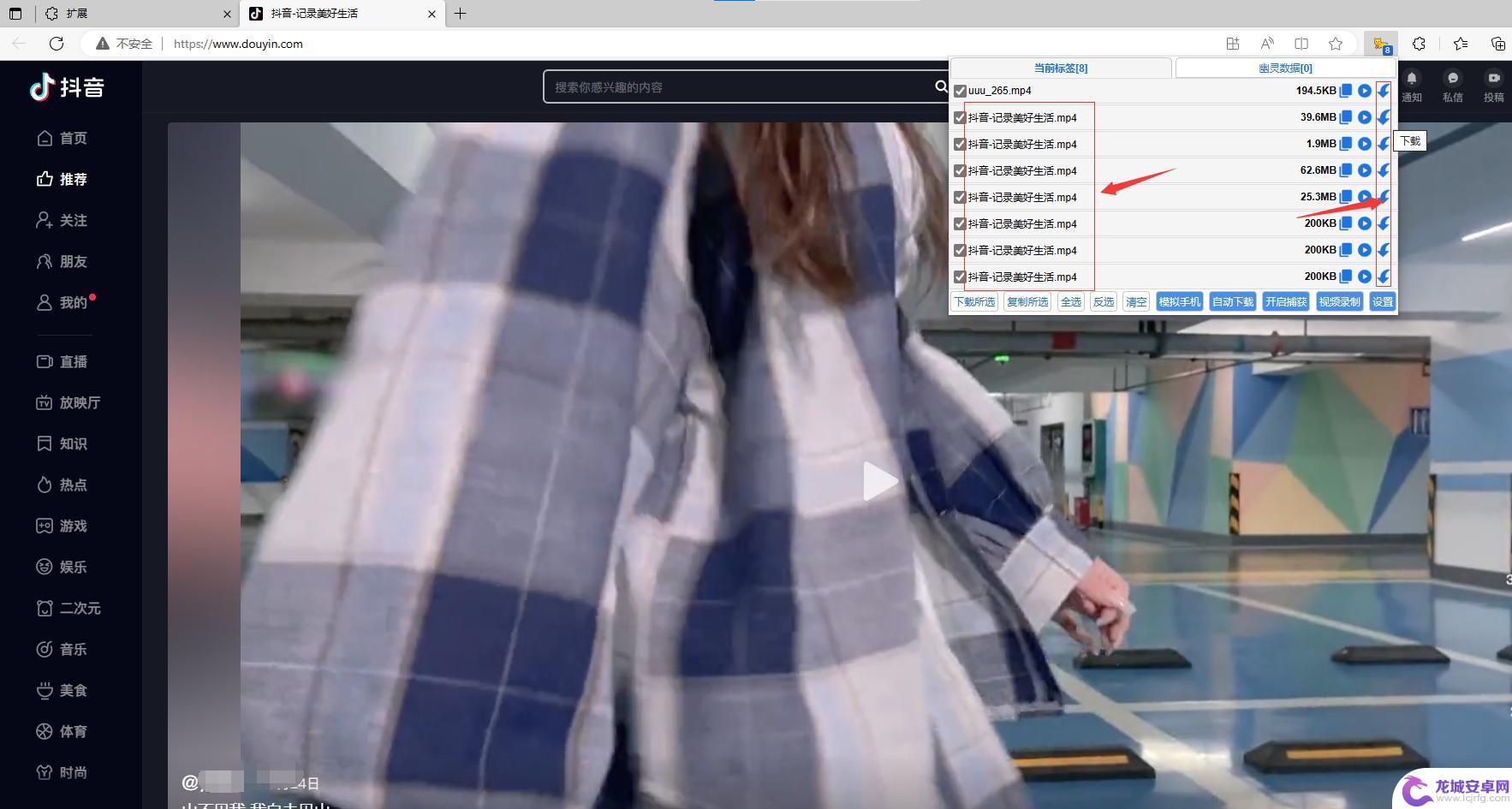Uncheck the 62.6MB video checkbox
1512x809 pixels.
[x=960, y=170]
